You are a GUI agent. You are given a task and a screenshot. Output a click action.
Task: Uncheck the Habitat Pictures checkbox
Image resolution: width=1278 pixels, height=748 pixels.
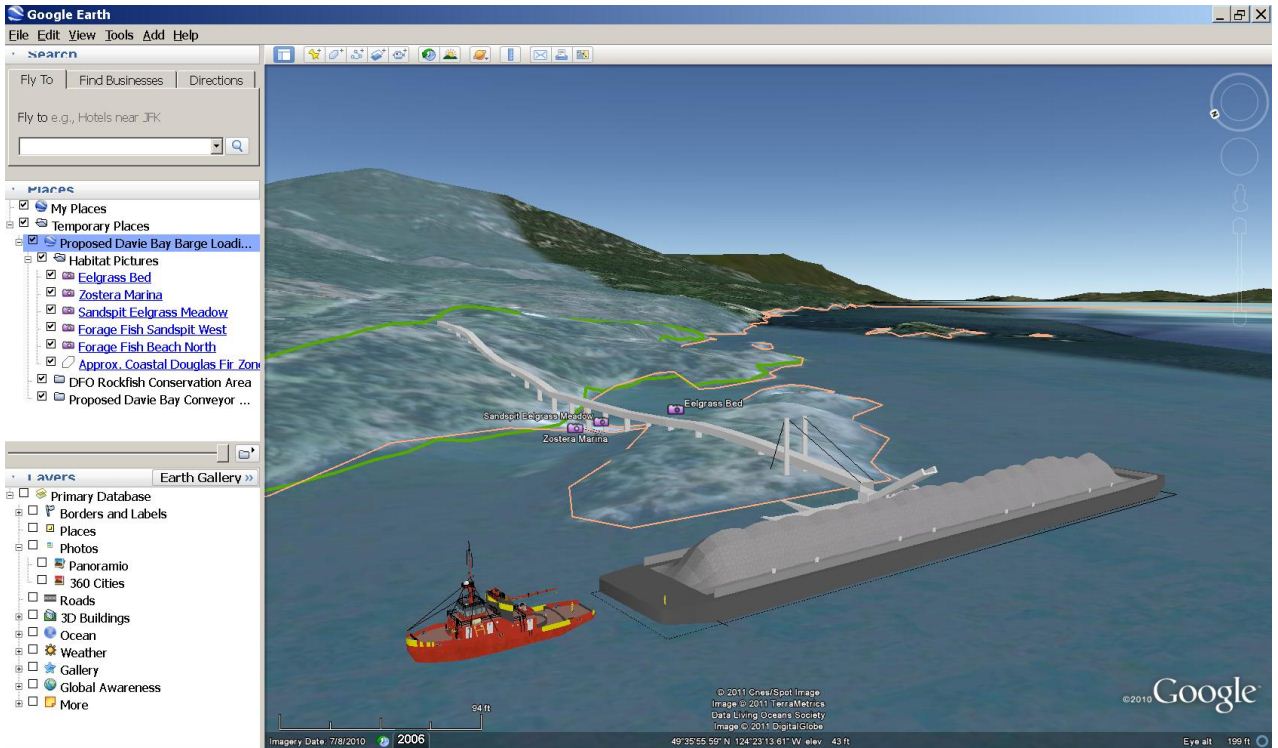(x=42, y=259)
